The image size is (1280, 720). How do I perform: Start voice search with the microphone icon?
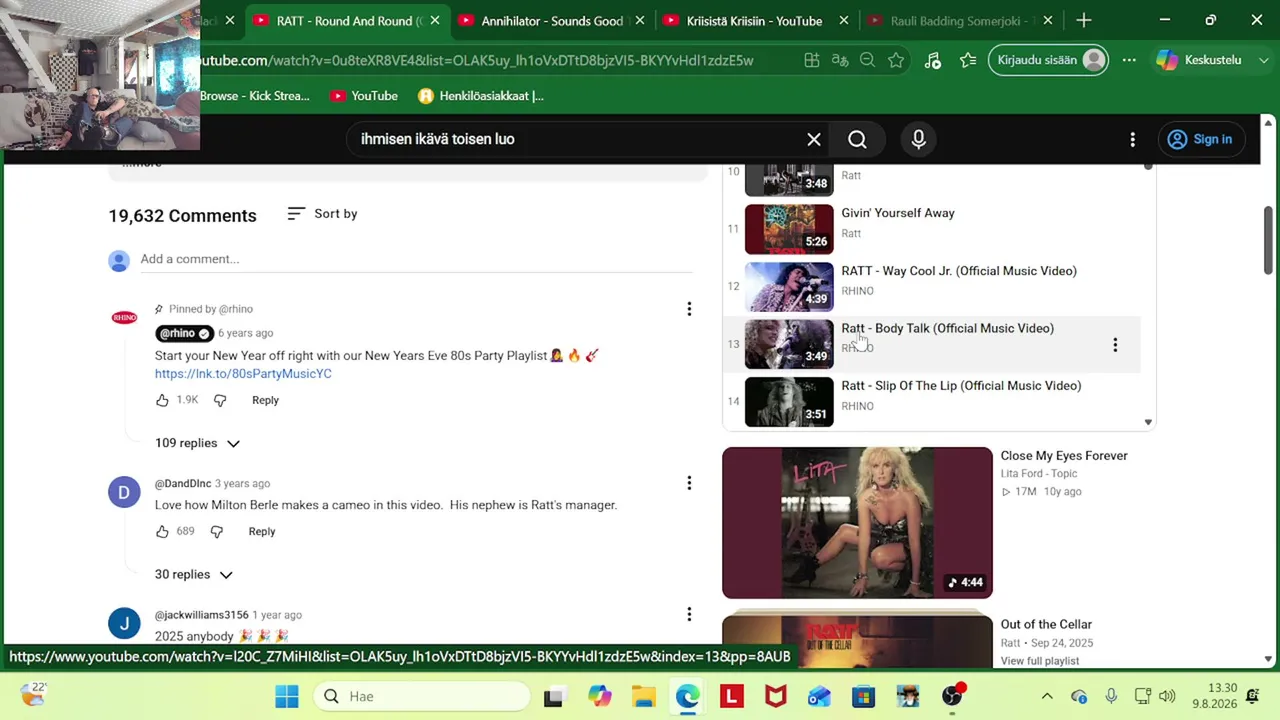918,139
